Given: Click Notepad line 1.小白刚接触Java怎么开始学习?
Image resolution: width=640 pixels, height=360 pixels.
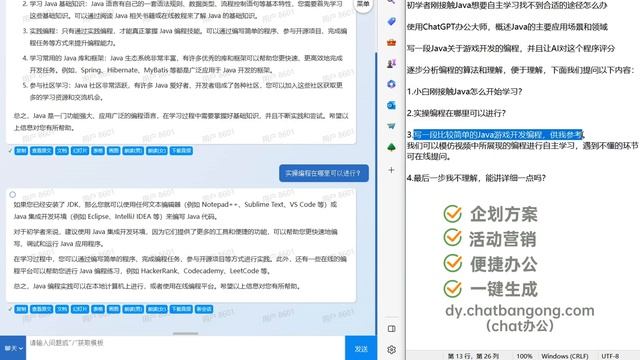Looking at the screenshot, I should 464,91.
